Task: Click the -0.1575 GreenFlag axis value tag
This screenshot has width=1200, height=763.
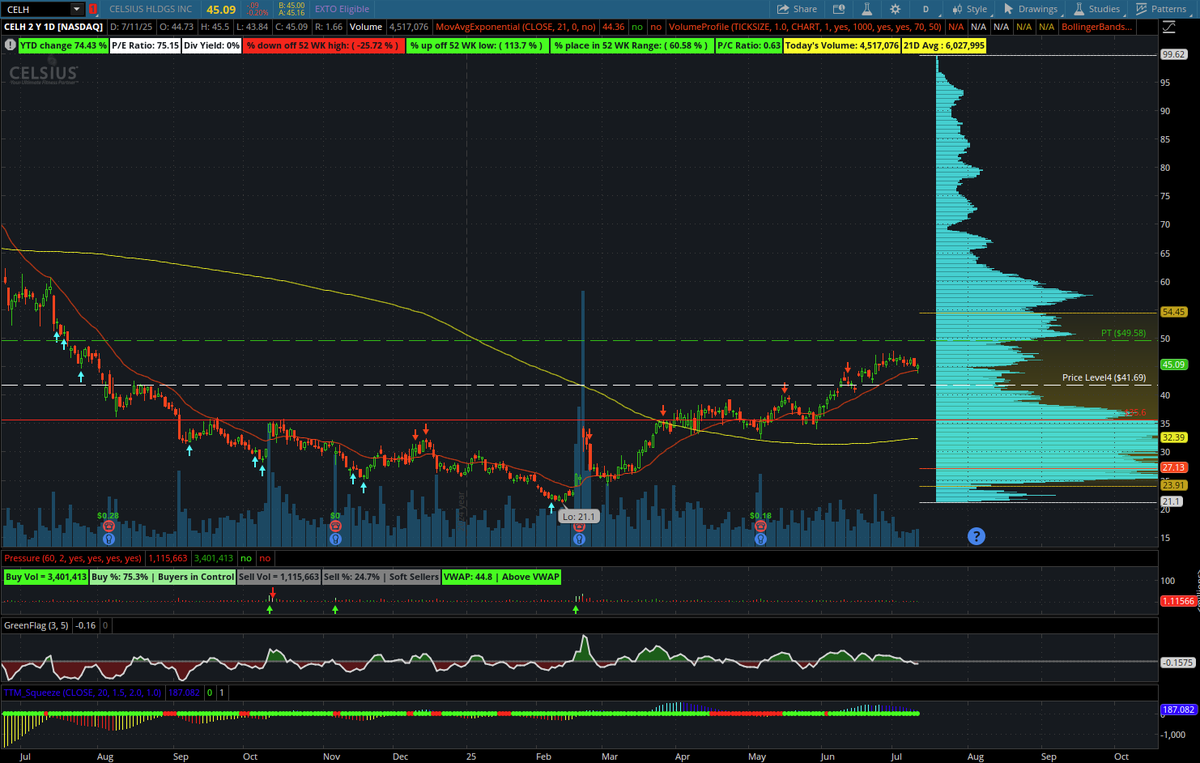Action: point(1177,662)
